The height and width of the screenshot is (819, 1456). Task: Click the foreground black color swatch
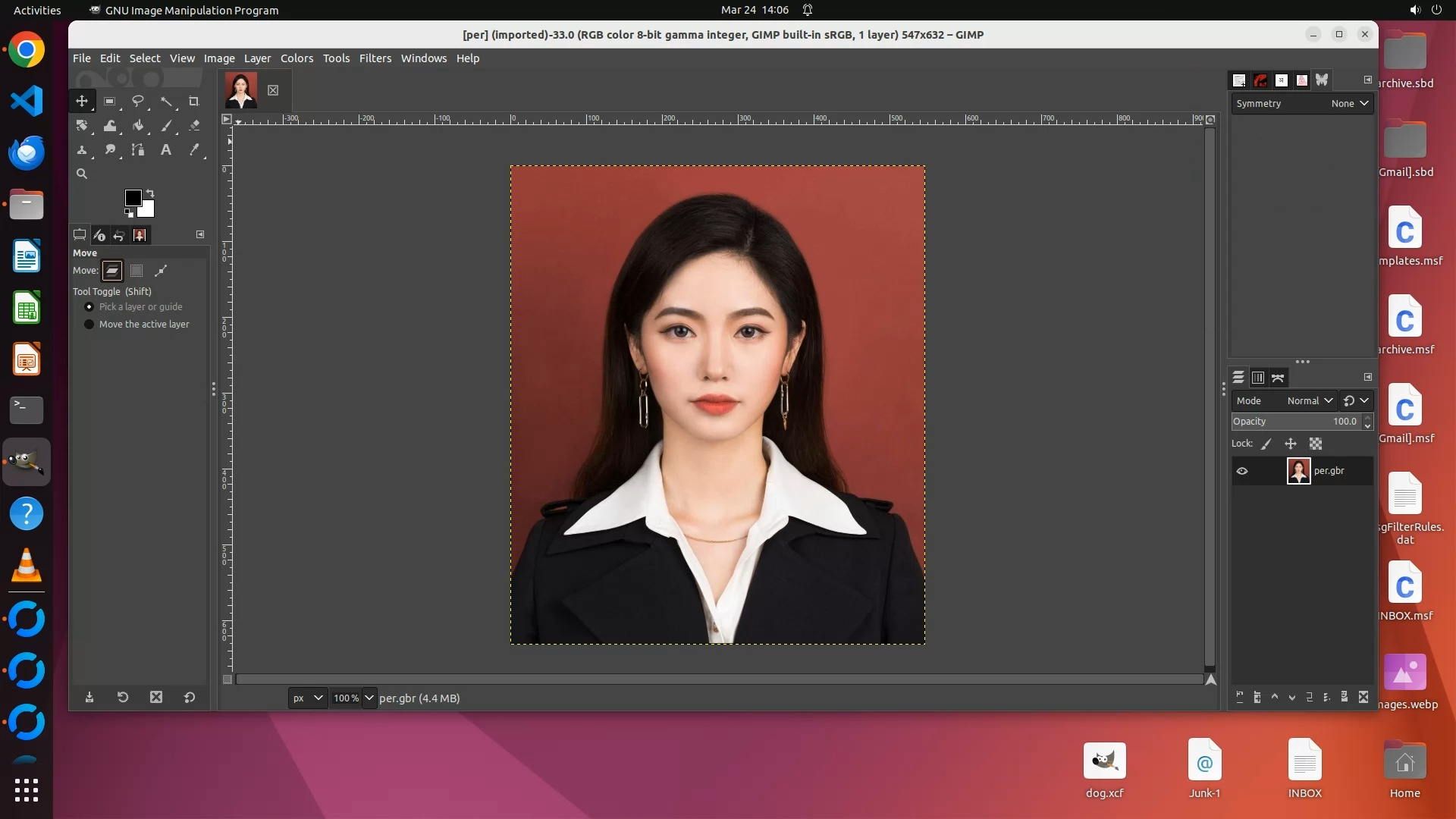click(133, 198)
